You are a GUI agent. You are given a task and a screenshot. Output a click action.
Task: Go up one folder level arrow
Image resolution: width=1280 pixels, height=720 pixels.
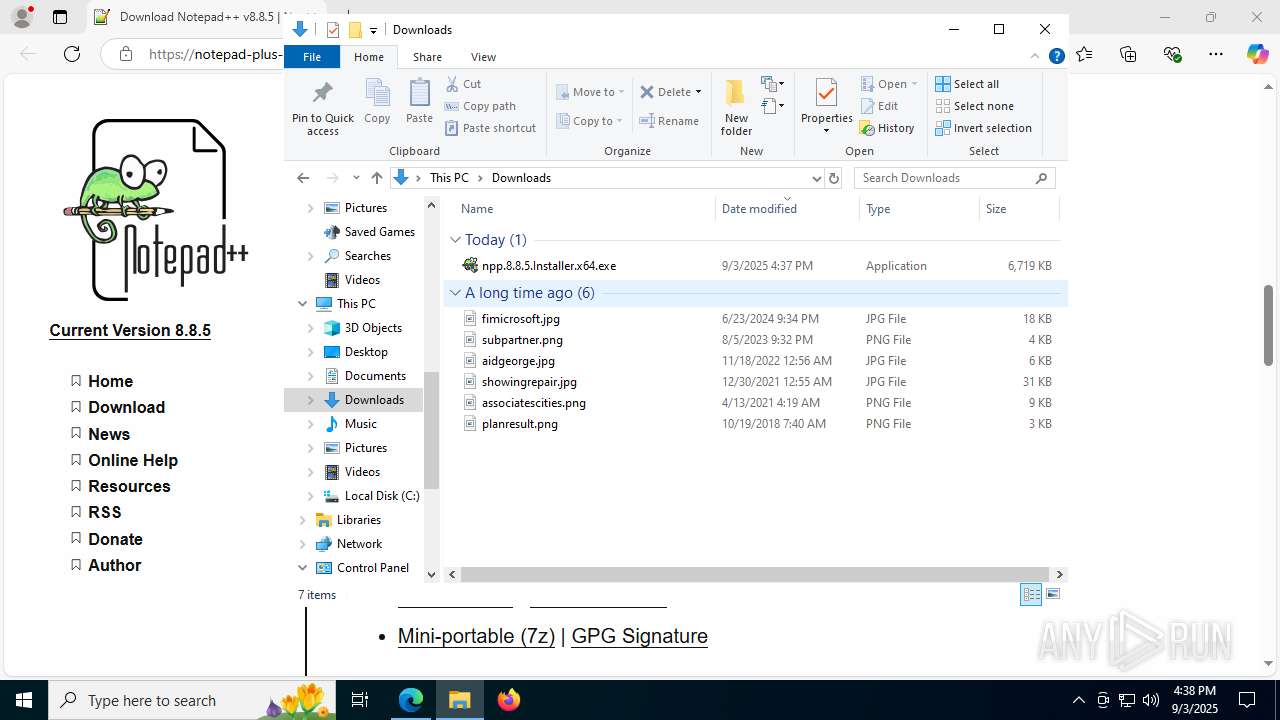(377, 178)
